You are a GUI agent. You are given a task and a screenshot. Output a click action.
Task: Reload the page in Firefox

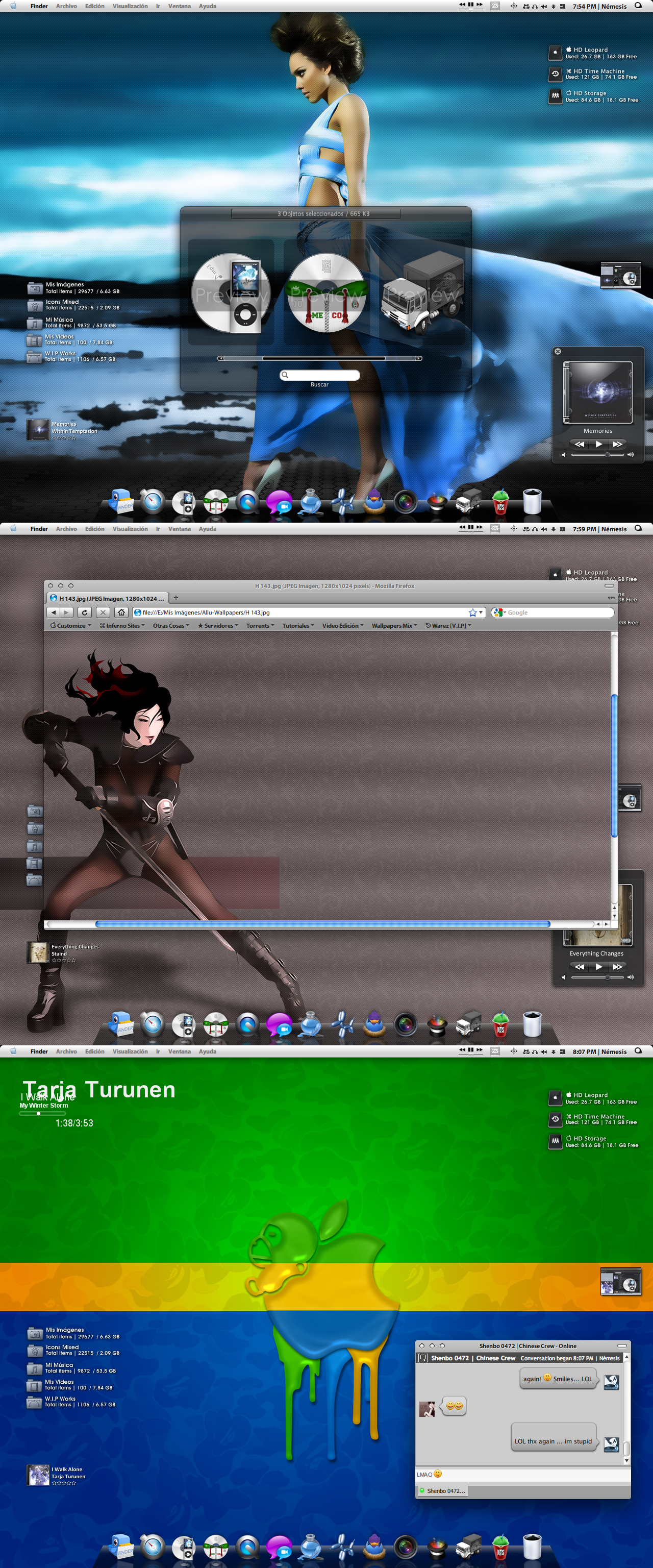pos(85,612)
